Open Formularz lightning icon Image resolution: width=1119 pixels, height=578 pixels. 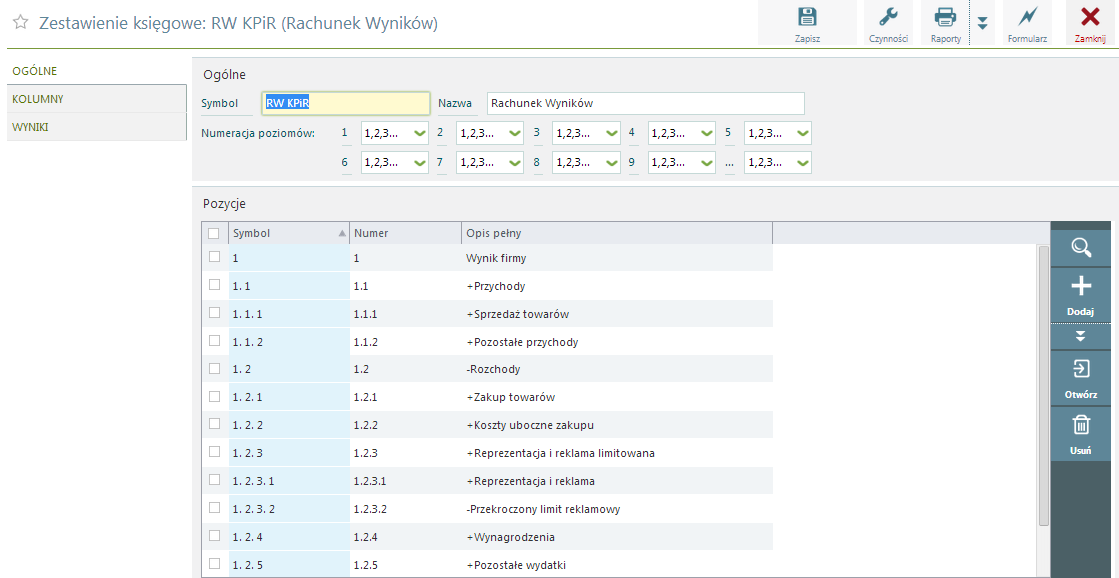(x=1027, y=24)
